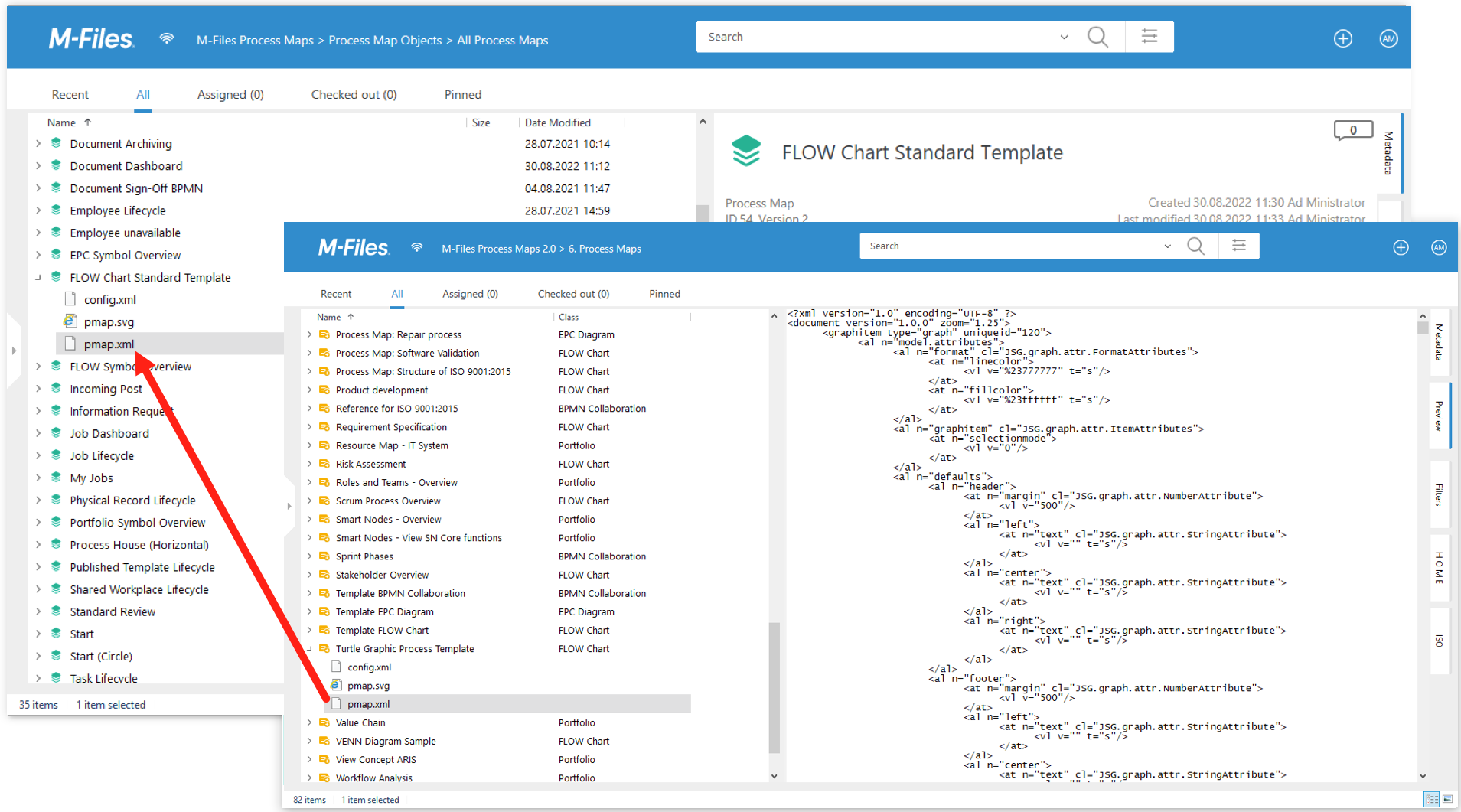Click the 6. Process Maps breadcrumb
This screenshot has height=812, width=1461.
coord(605,249)
